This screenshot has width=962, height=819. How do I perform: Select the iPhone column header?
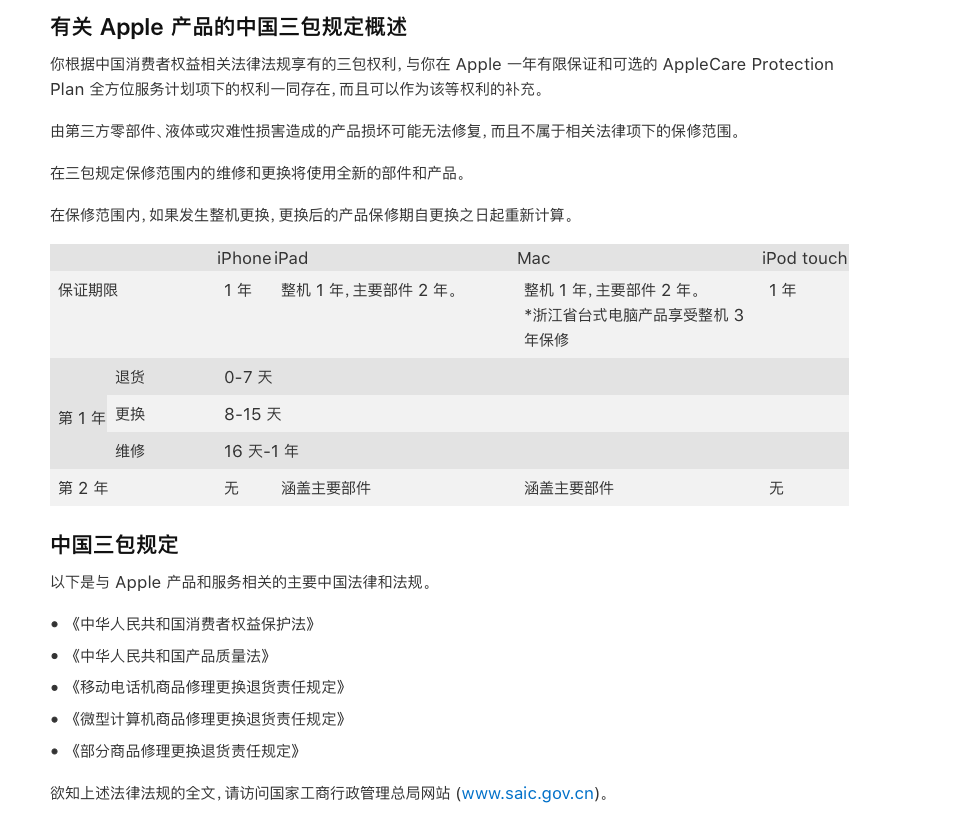[x=244, y=258]
